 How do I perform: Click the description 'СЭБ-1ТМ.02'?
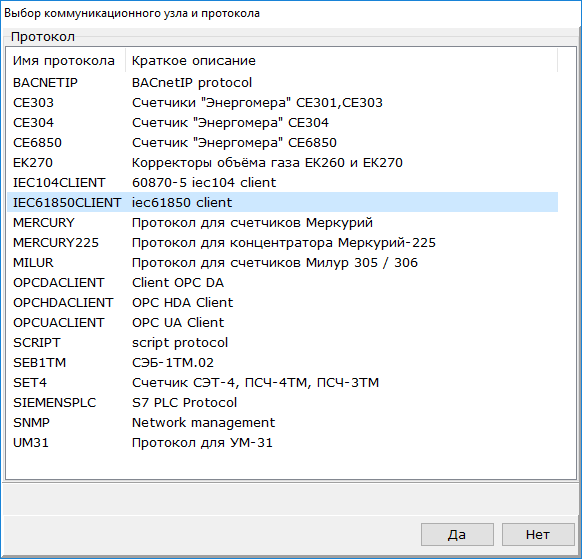pos(173,363)
